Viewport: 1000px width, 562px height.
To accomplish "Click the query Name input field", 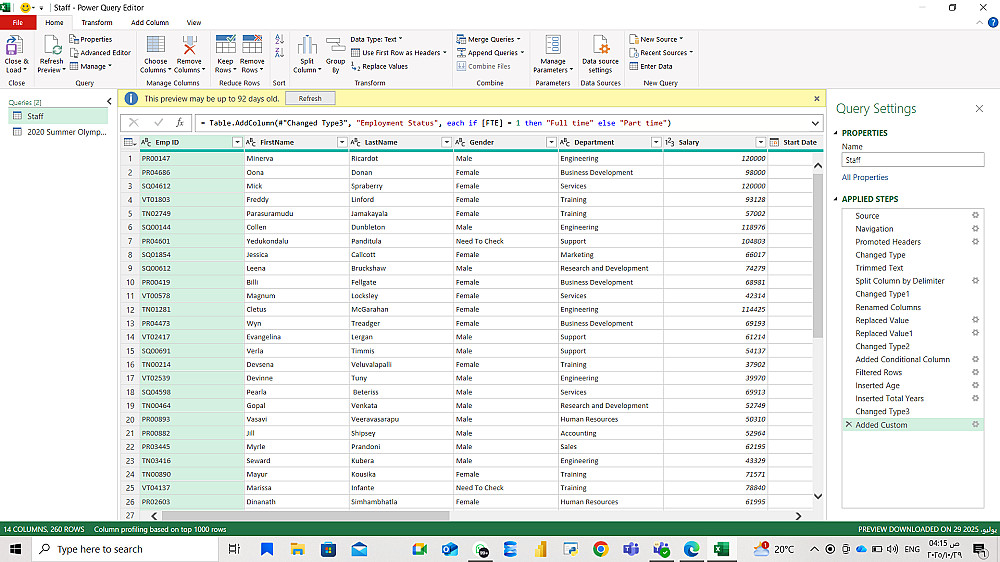I will [912, 160].
